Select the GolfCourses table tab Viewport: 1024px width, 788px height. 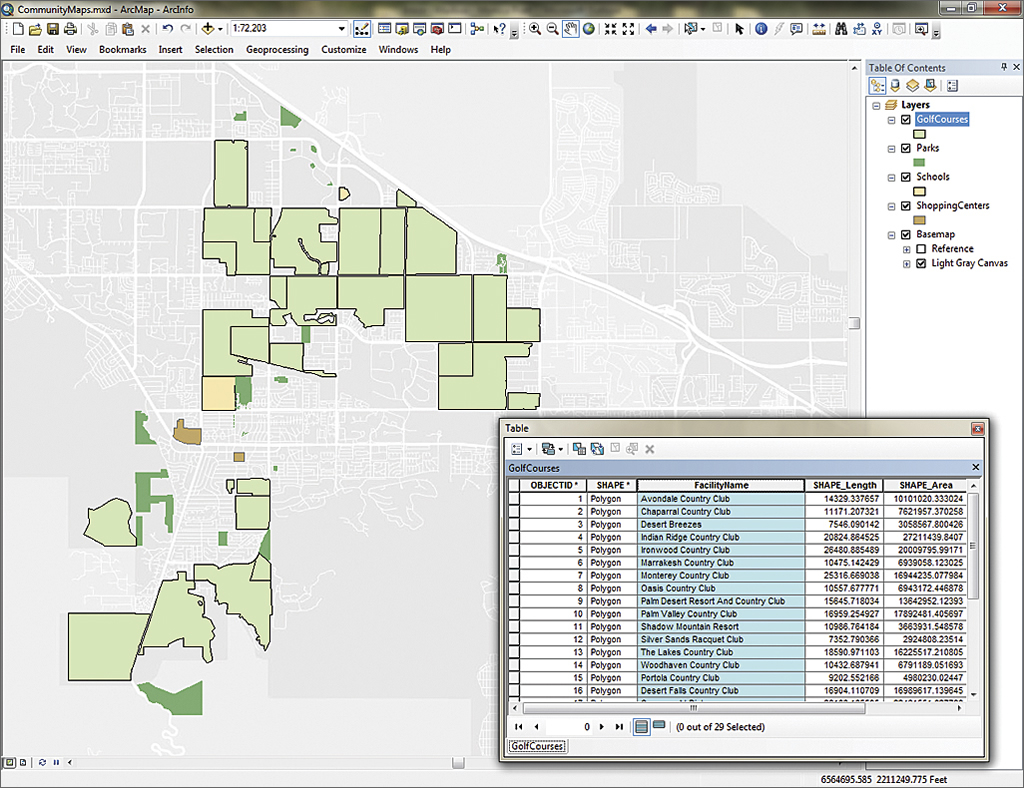[537, 746]
